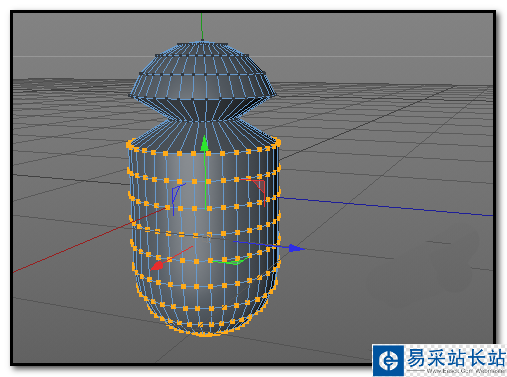Click the wide rim edge of the upper cap
The width and height of the screenshot is (507, 377).
202,98
